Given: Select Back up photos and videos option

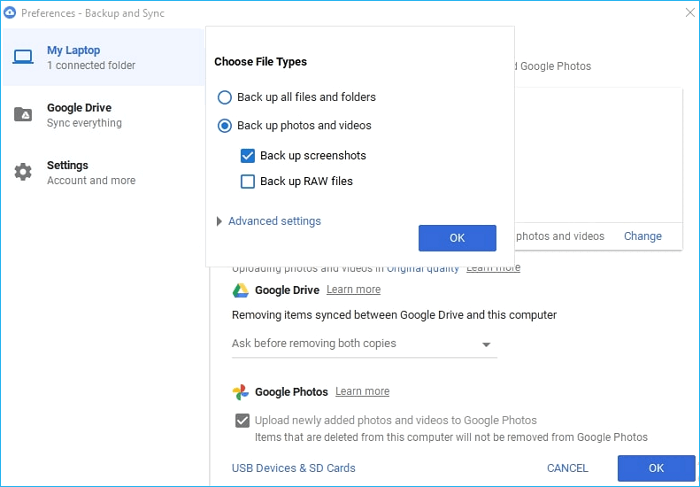Looking at the screenshot, I should (225, 126).
